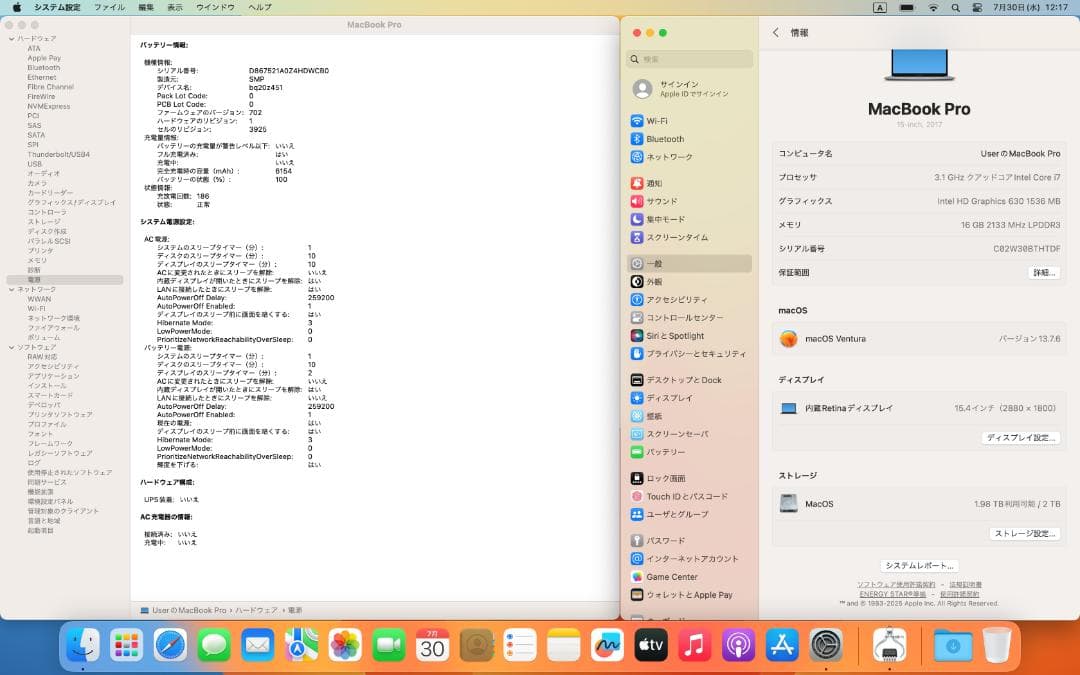Click the back chevron in the 情報 pane

pyautogui.click(x=777, y=32)
